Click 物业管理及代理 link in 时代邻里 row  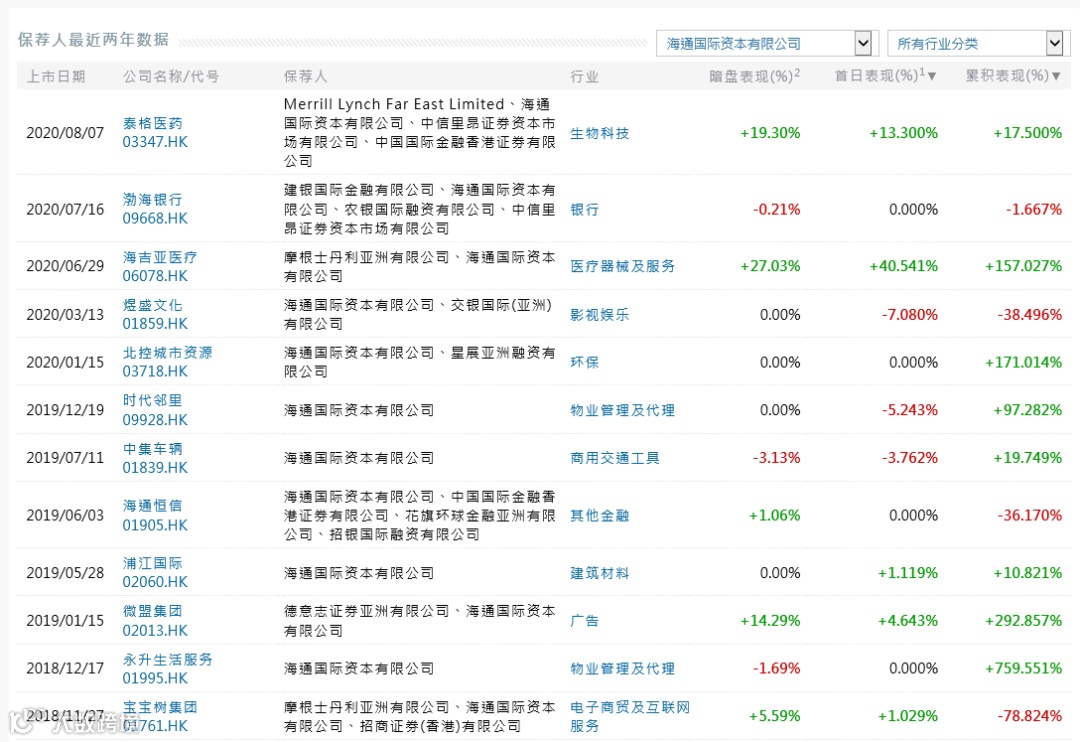tap(622, 411)
